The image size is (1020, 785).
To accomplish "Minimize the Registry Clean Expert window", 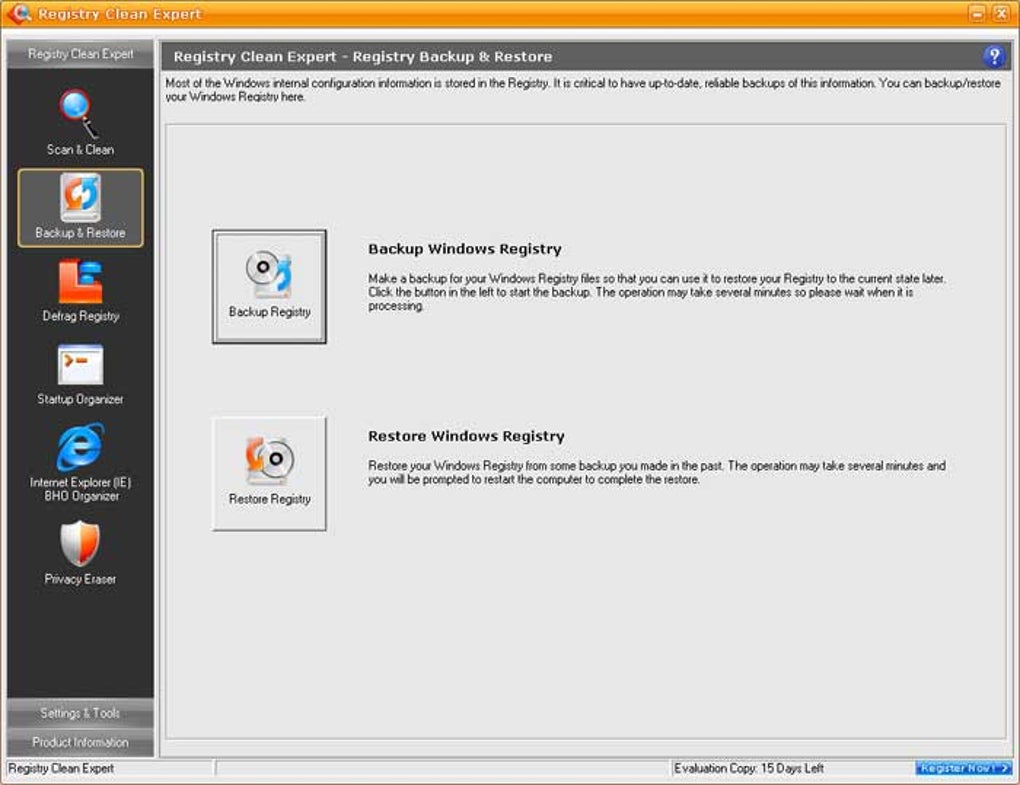I will coord(976,13).
